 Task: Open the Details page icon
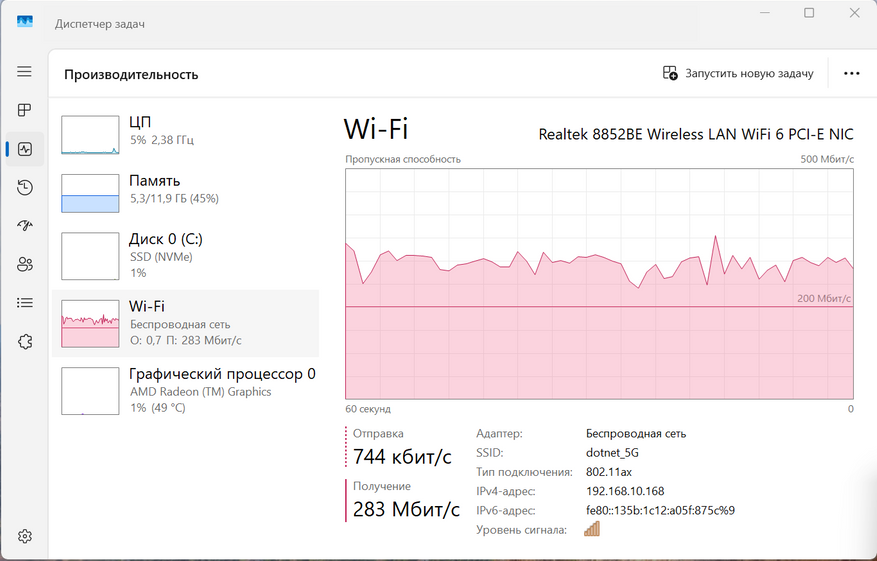pyautogui.click(x=25, y=302)
